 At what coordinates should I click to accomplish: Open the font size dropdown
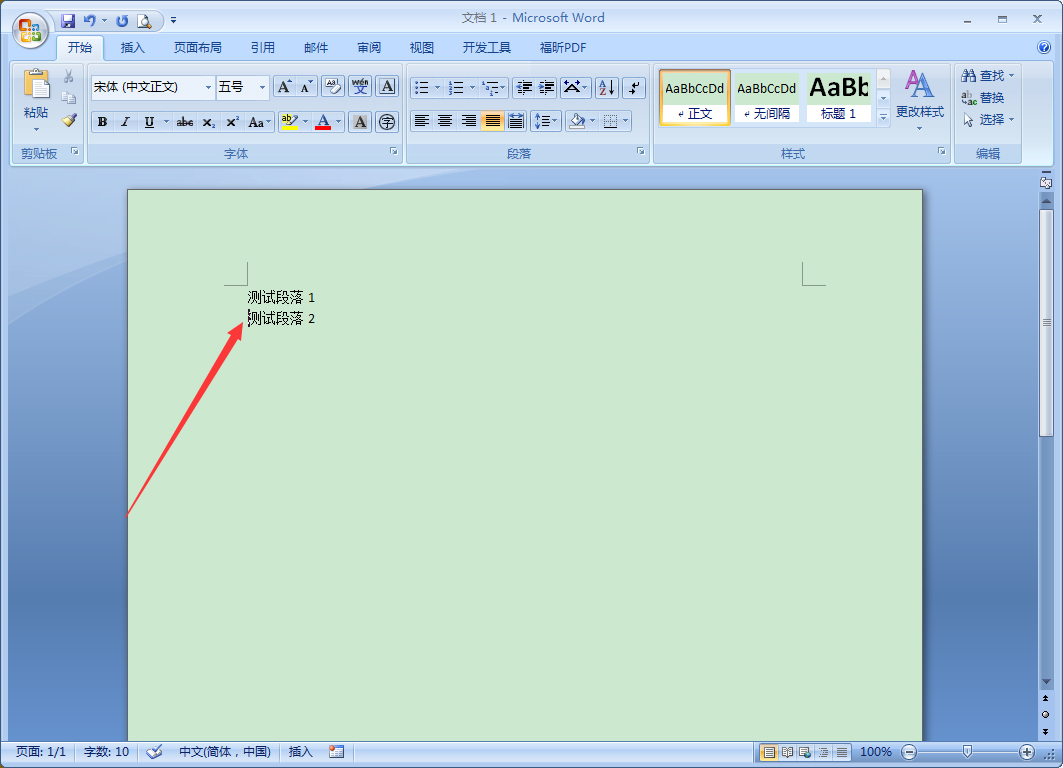click(x=264, y=87)
